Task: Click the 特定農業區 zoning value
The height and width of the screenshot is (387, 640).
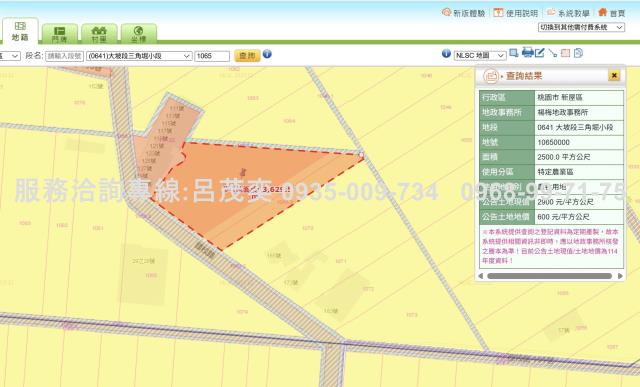Action: [555, 172]
